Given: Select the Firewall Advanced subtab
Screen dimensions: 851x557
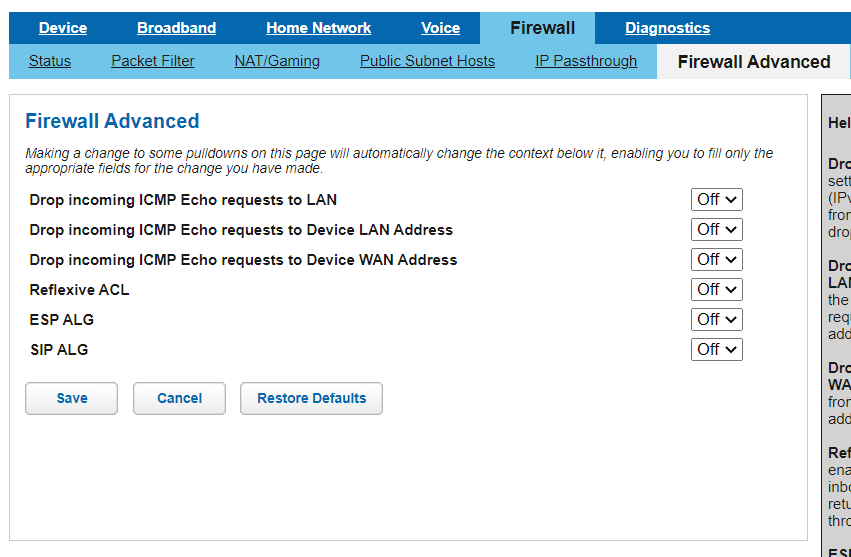Looking at the screenshot, I should click(x=753, y=62).
